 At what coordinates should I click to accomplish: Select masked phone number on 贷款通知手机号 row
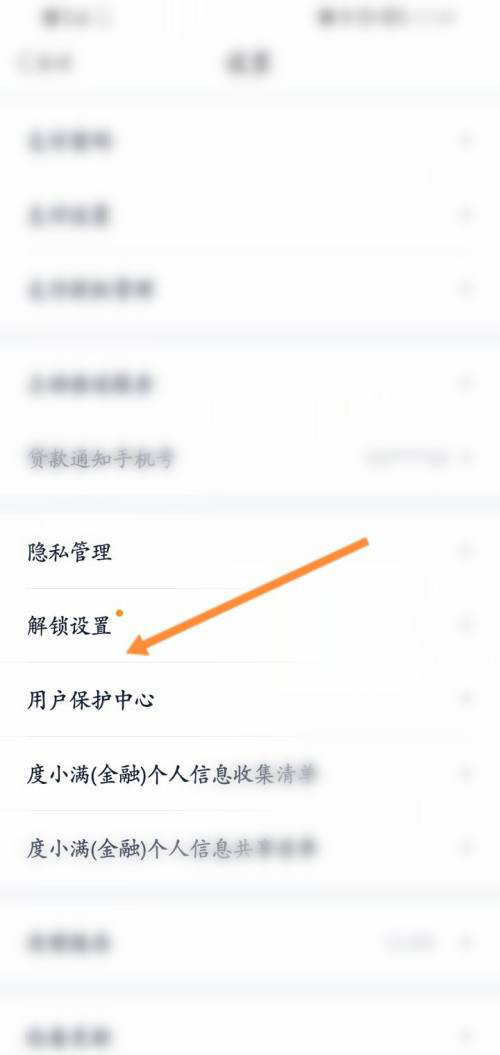[406, 459]
